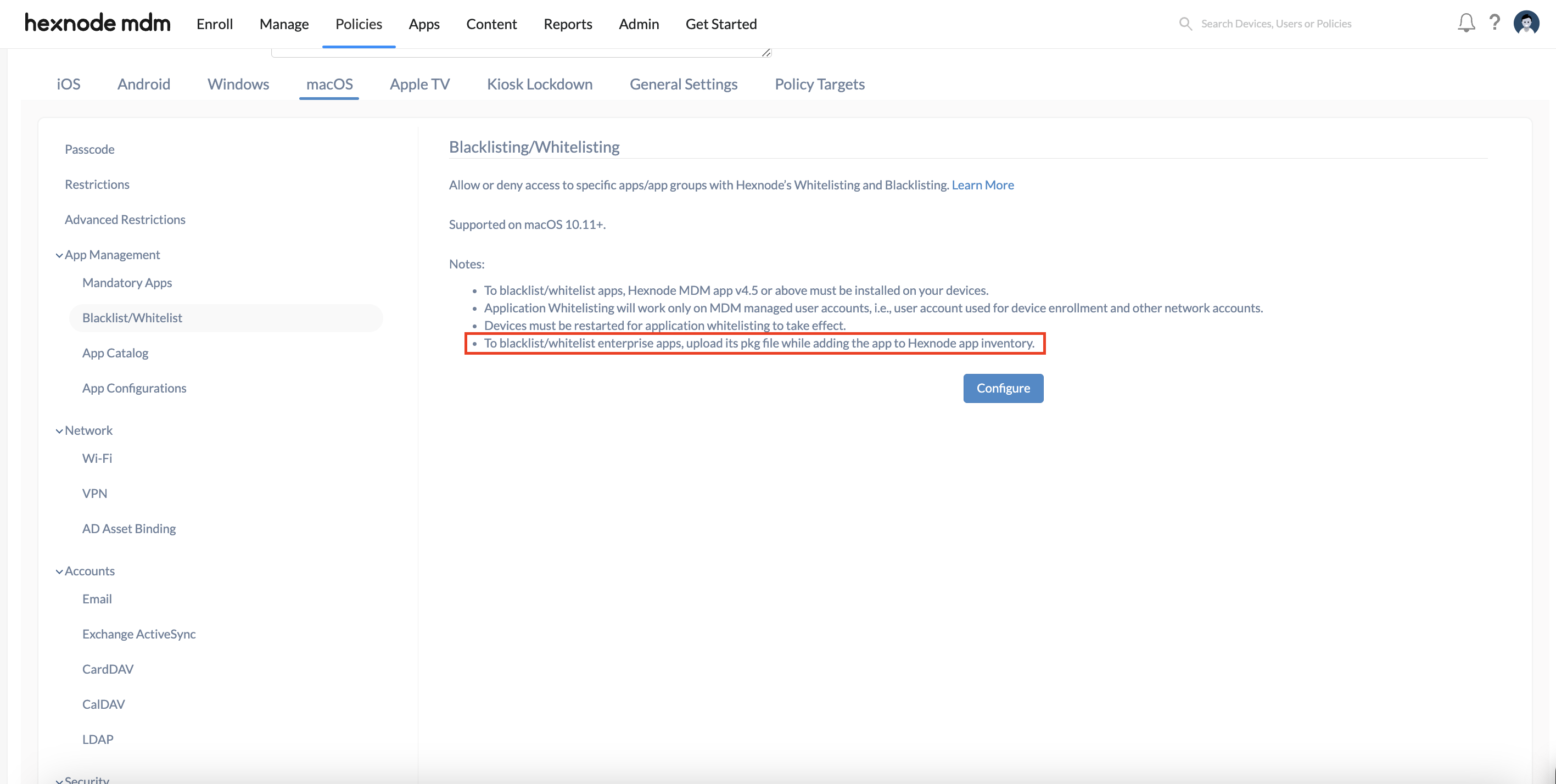The width and height of the screenshot is (1556, 784).
Task: Collapse the App Management section
Action: (59, 255)
